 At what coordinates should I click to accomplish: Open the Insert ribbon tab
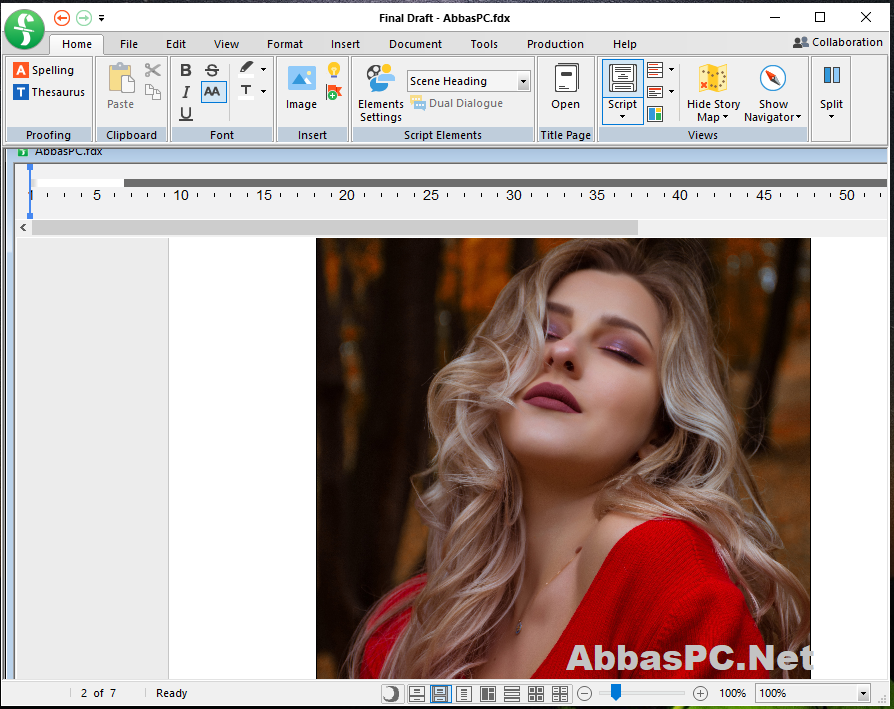point(345,44)
